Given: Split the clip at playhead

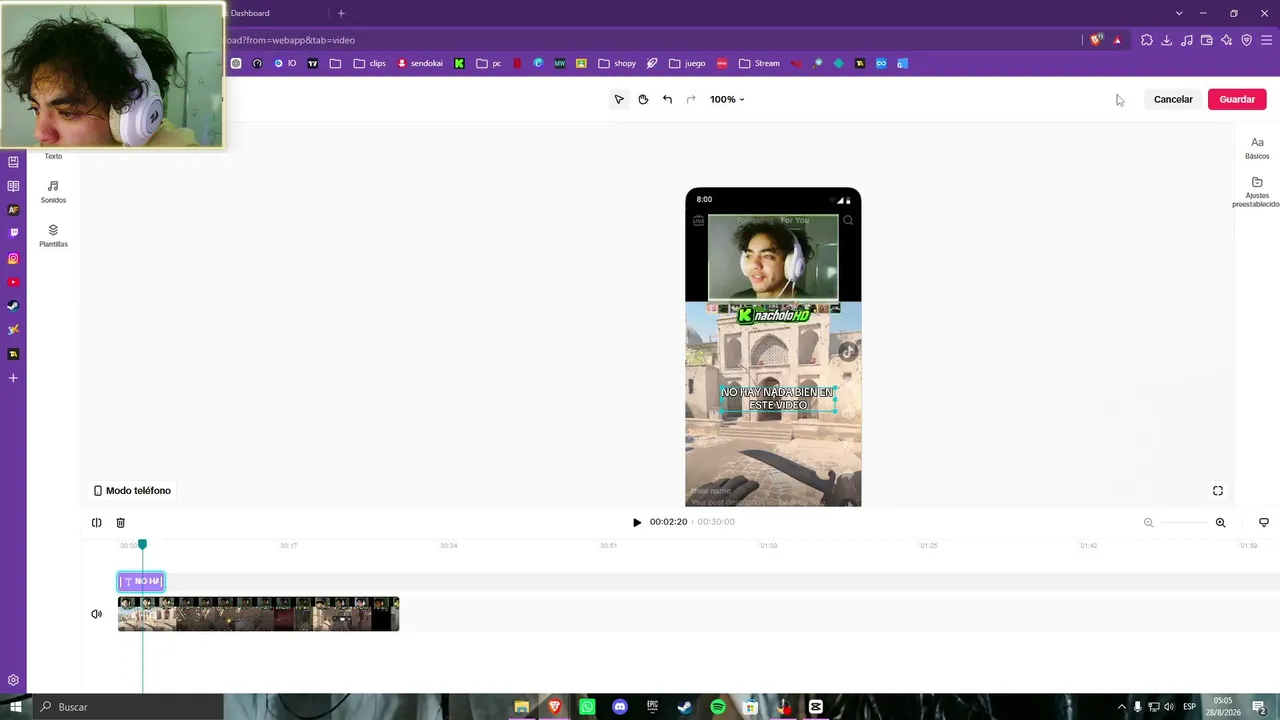Looking at the screenshot, I should point(97,522).
